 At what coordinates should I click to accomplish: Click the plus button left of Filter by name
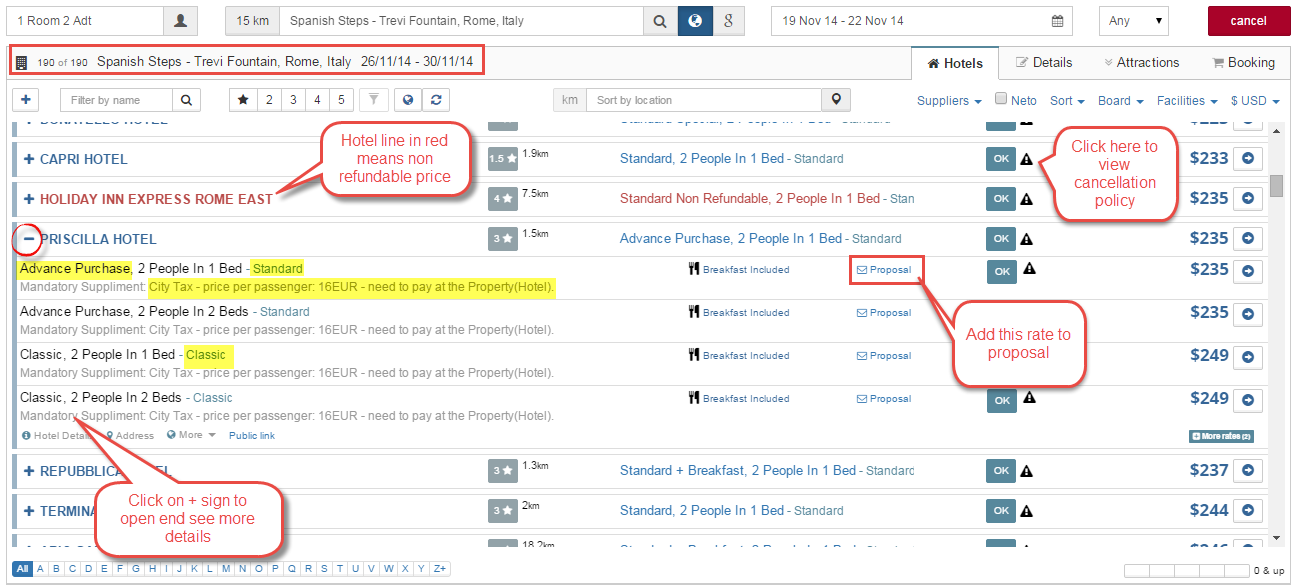tap(26, 100)
